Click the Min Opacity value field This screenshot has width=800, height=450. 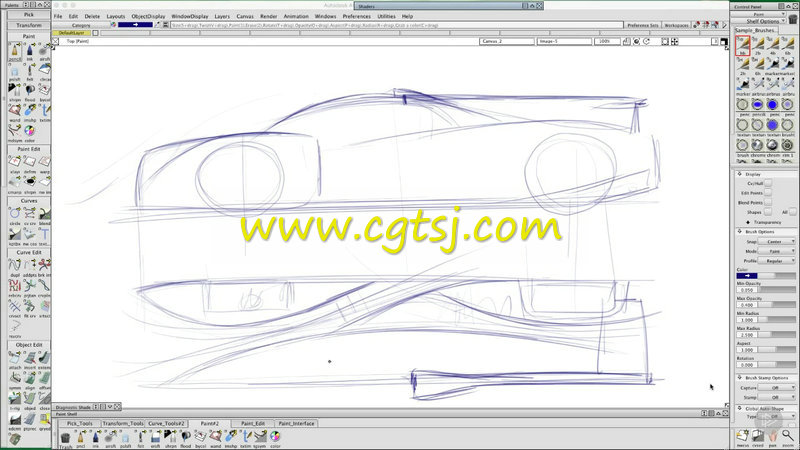pos(747,290)
